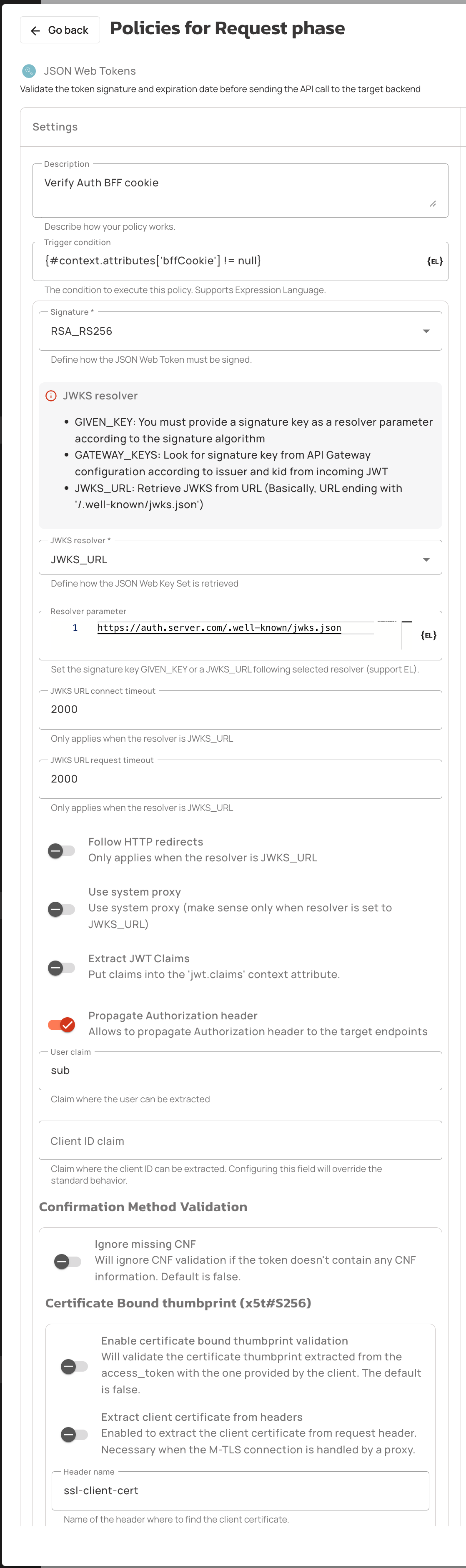The image size is (466, 1568).
Task: Enable certificate bound thumbprint validation
Action: click(x=75, y=1366)
